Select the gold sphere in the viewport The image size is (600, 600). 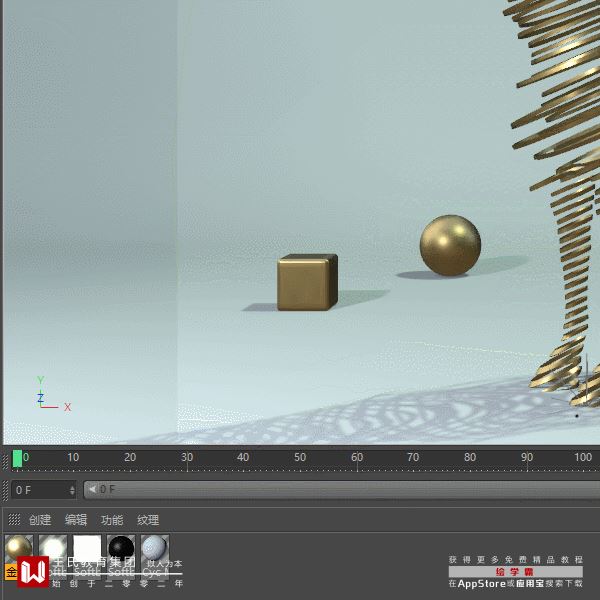(450, 245)
